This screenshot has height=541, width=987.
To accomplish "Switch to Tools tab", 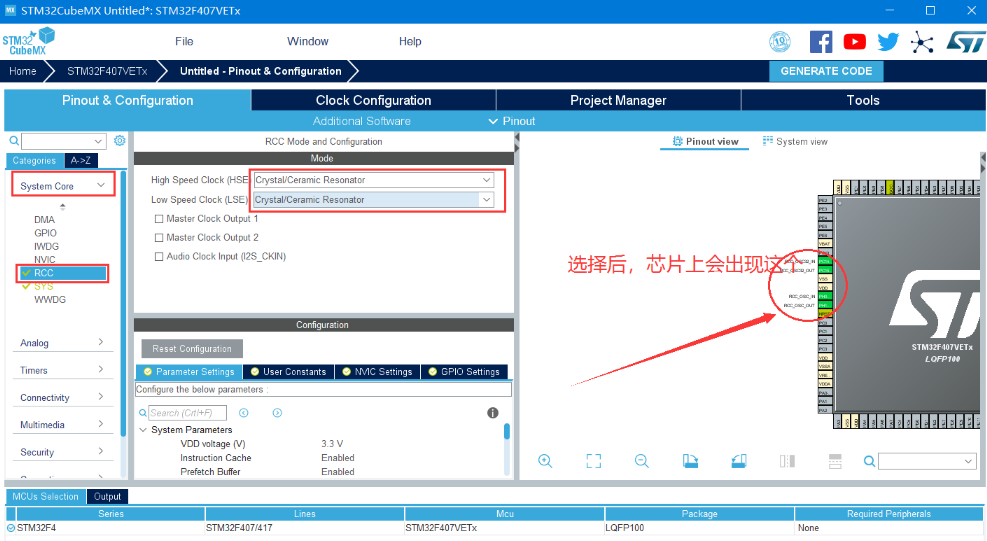I will (863, 100).
